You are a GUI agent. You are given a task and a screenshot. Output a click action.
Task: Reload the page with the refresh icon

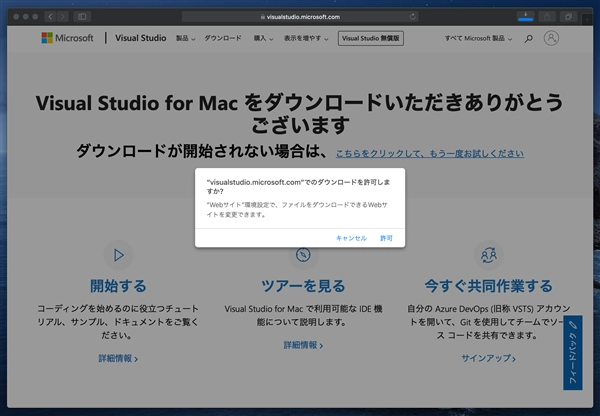[x=412, y=17]
